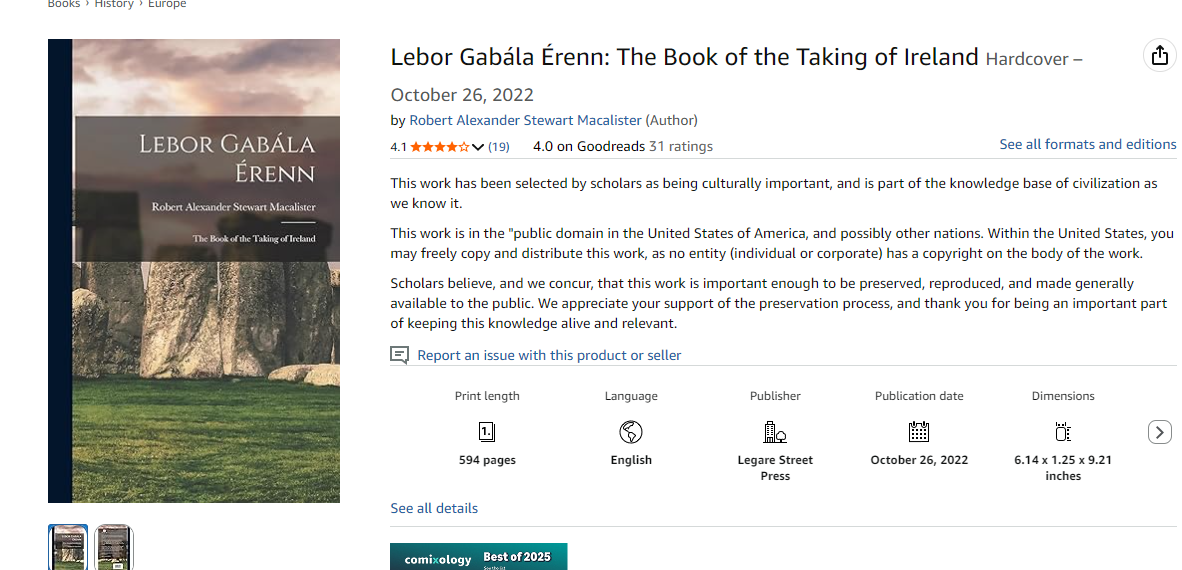Click the star rating graphic
This screenshot has width=1182, height=570.
point(439,147)
